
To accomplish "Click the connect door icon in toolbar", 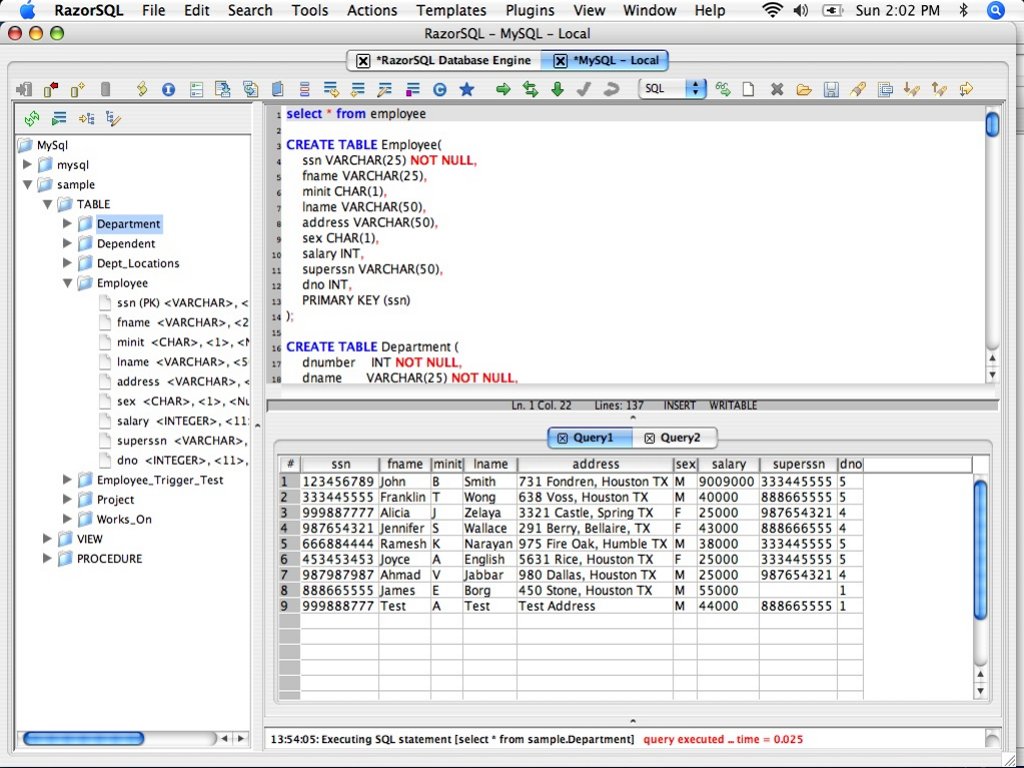I will pos(24,89).
